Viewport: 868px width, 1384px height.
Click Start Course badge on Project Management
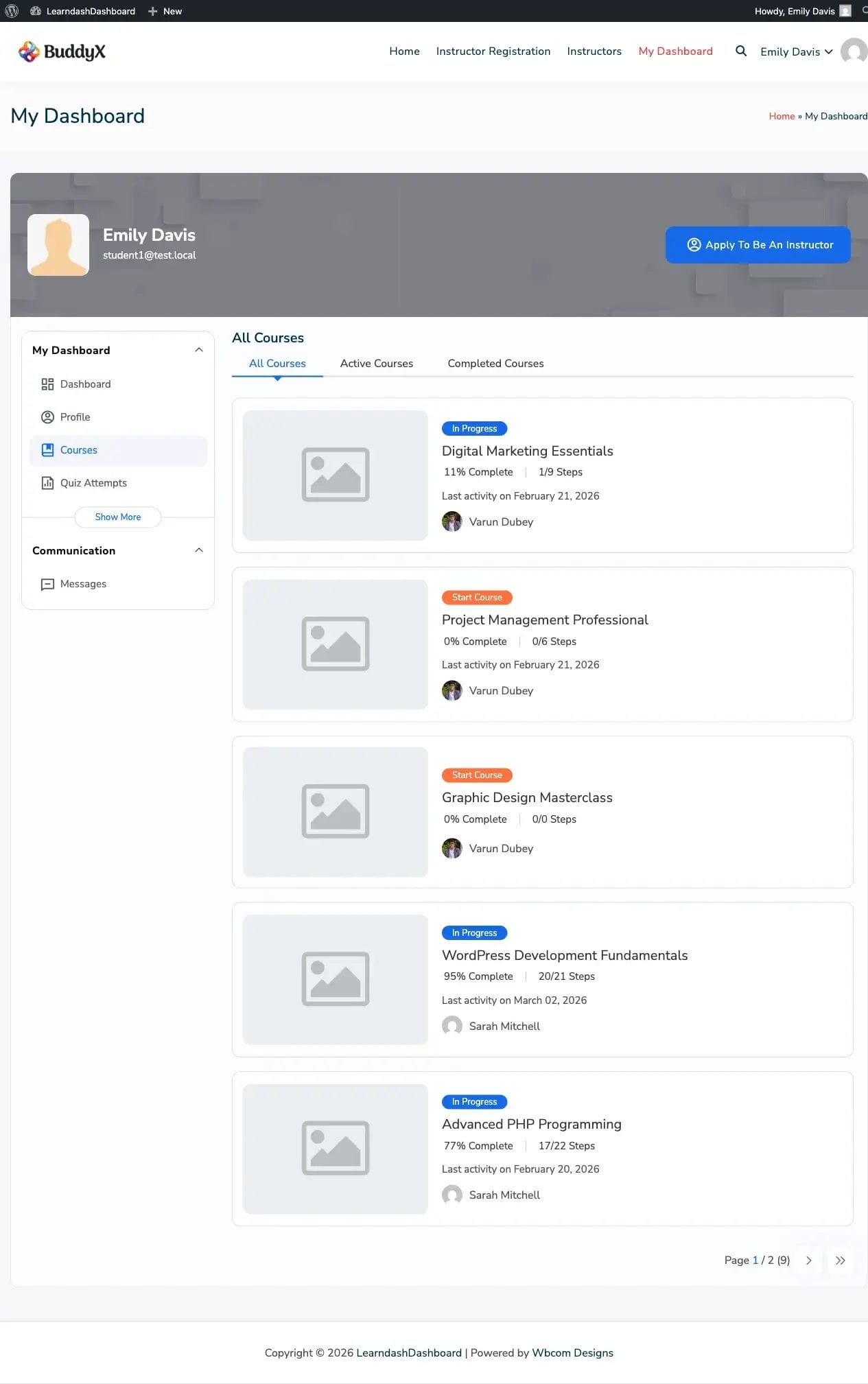(x=477, y=597)
